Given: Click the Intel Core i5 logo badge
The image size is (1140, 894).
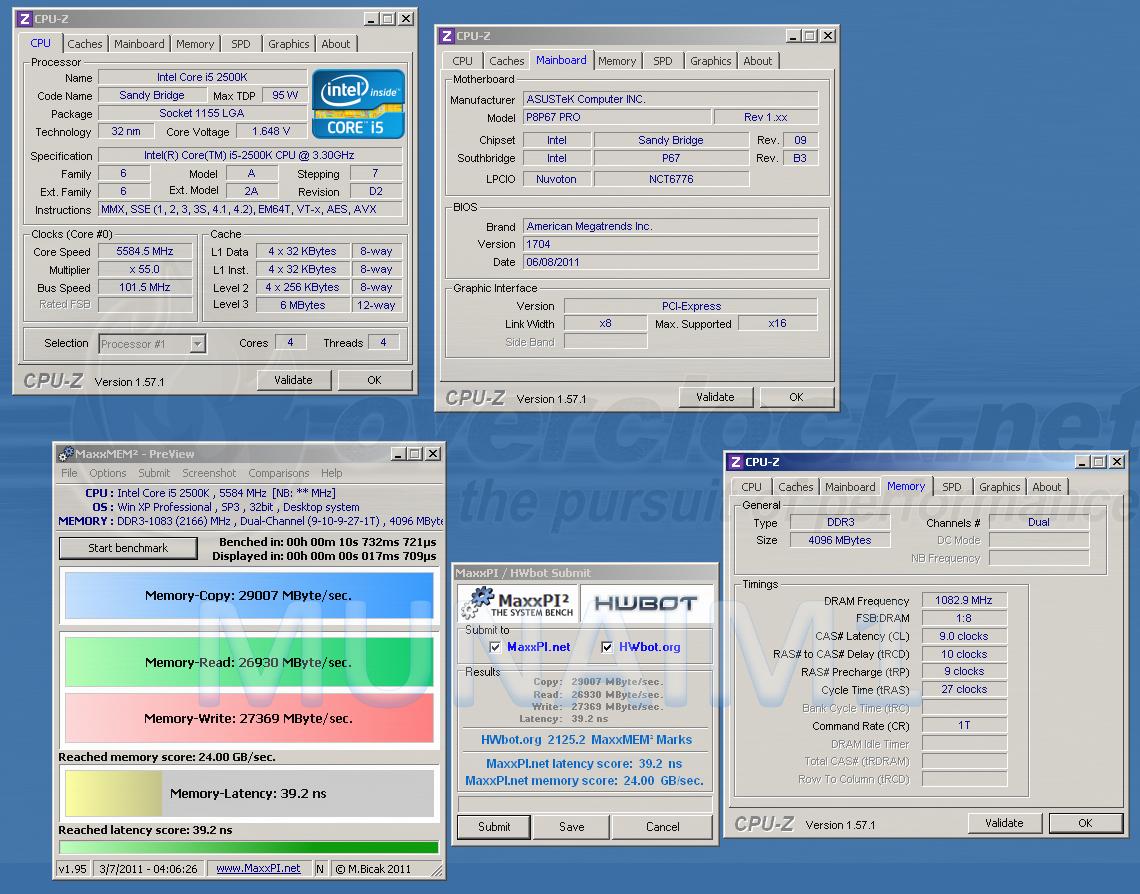Looking at the screenshot, I should [x=358, y=104].
